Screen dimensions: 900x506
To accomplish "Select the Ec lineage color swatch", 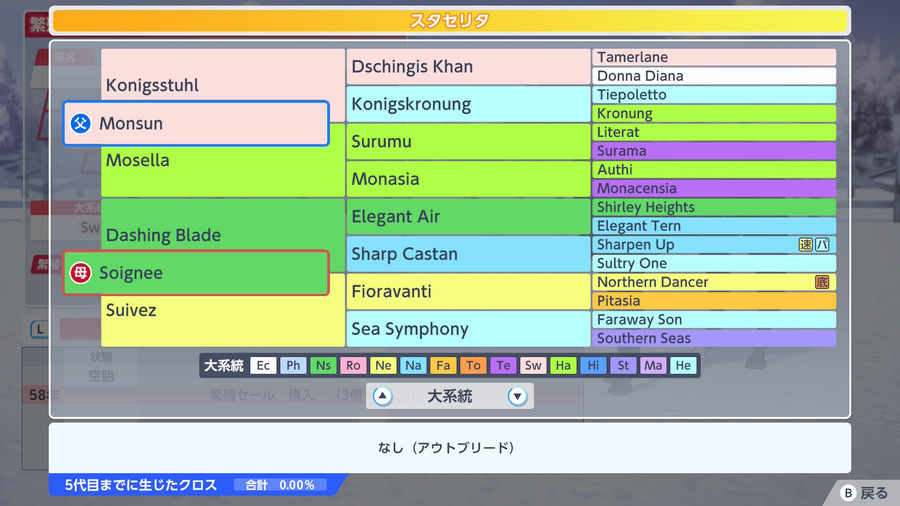I will pos(263,365).
